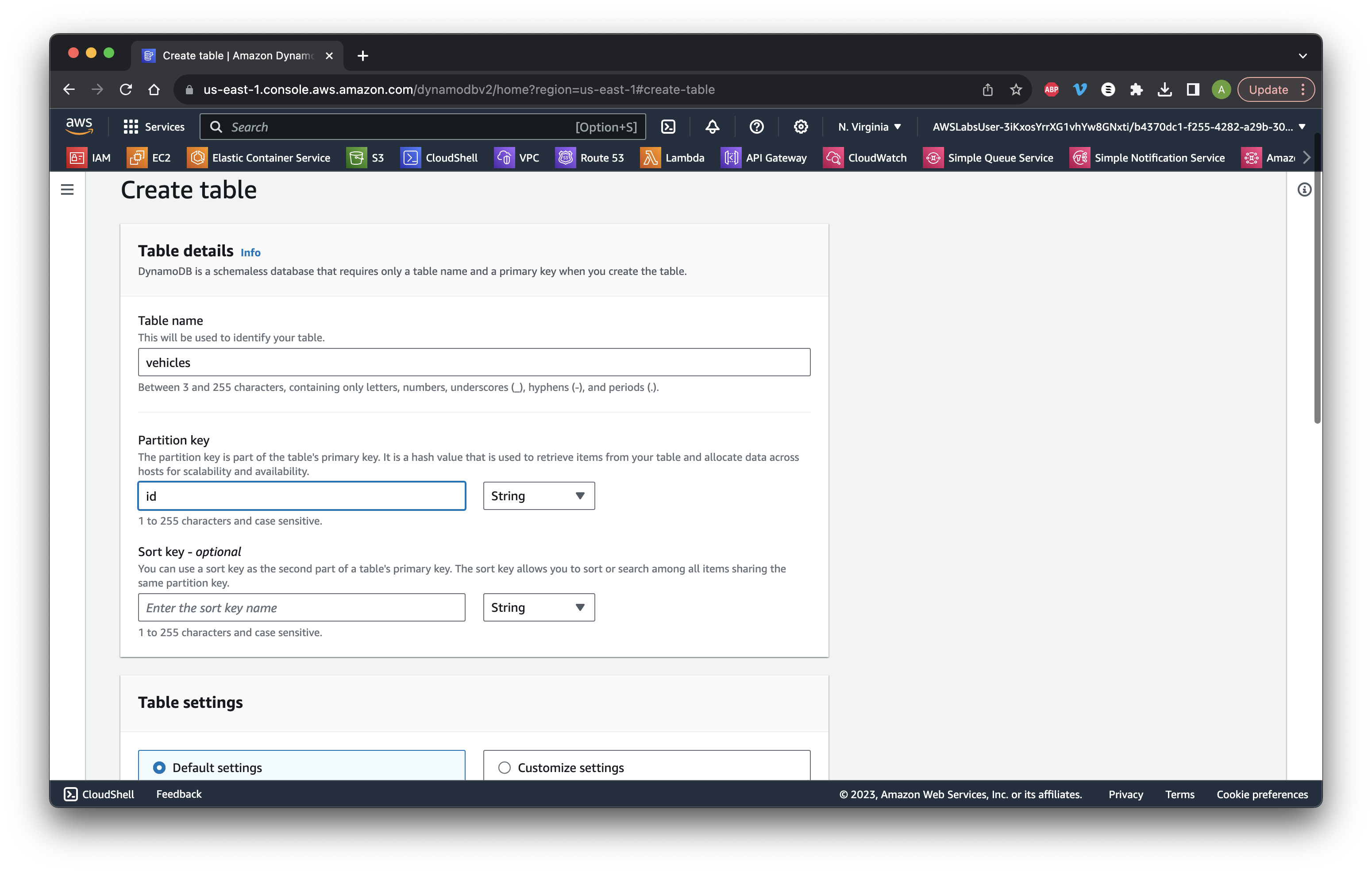
Task: Open the AWS home logo
Action: point(79,126)
